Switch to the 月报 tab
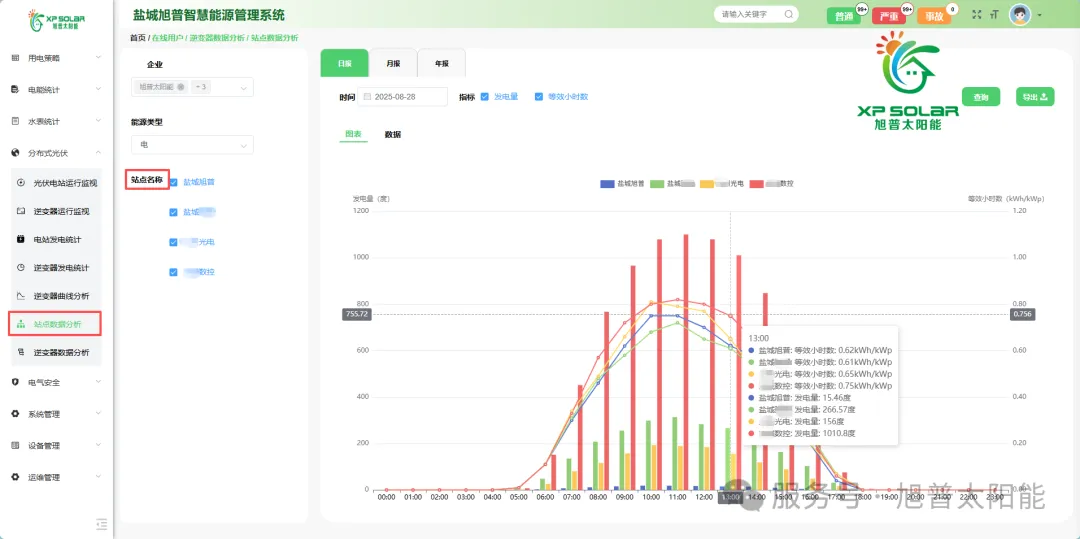Image resolution: width=1080 pixels, height=539 pixels. [393, 63]
